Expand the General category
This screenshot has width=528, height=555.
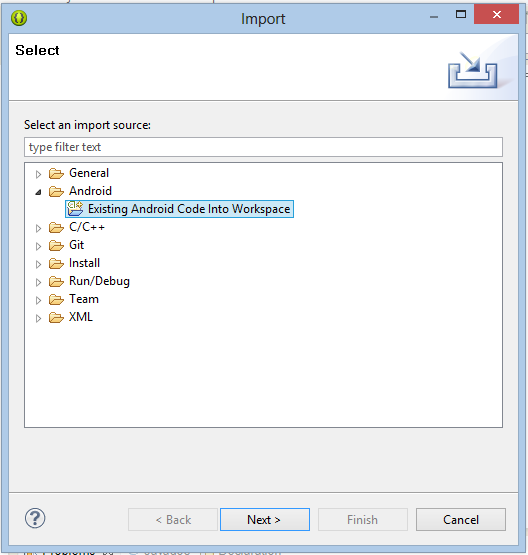pos(38,174)
